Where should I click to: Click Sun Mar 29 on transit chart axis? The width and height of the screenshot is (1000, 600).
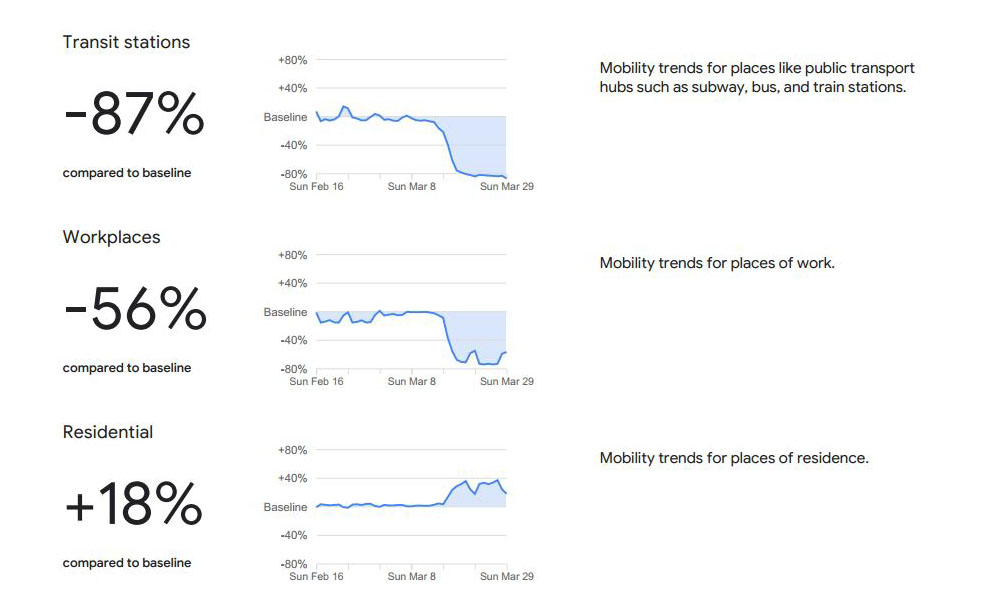(506, 186)
